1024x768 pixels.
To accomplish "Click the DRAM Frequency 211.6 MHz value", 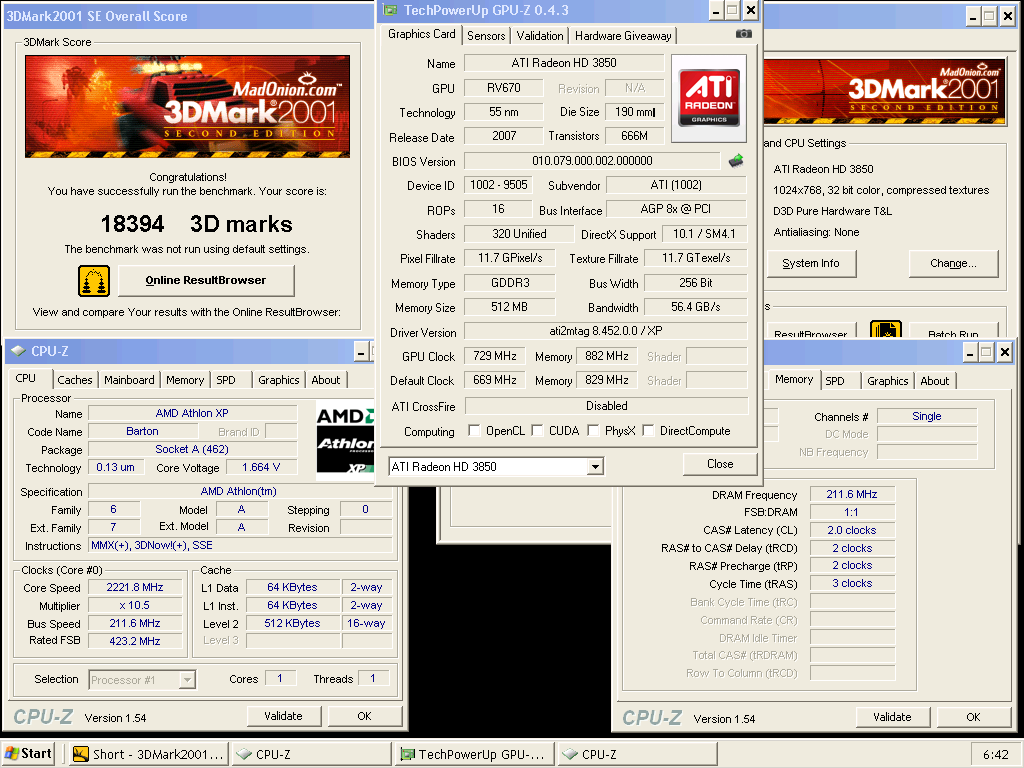I will [852, 494].
